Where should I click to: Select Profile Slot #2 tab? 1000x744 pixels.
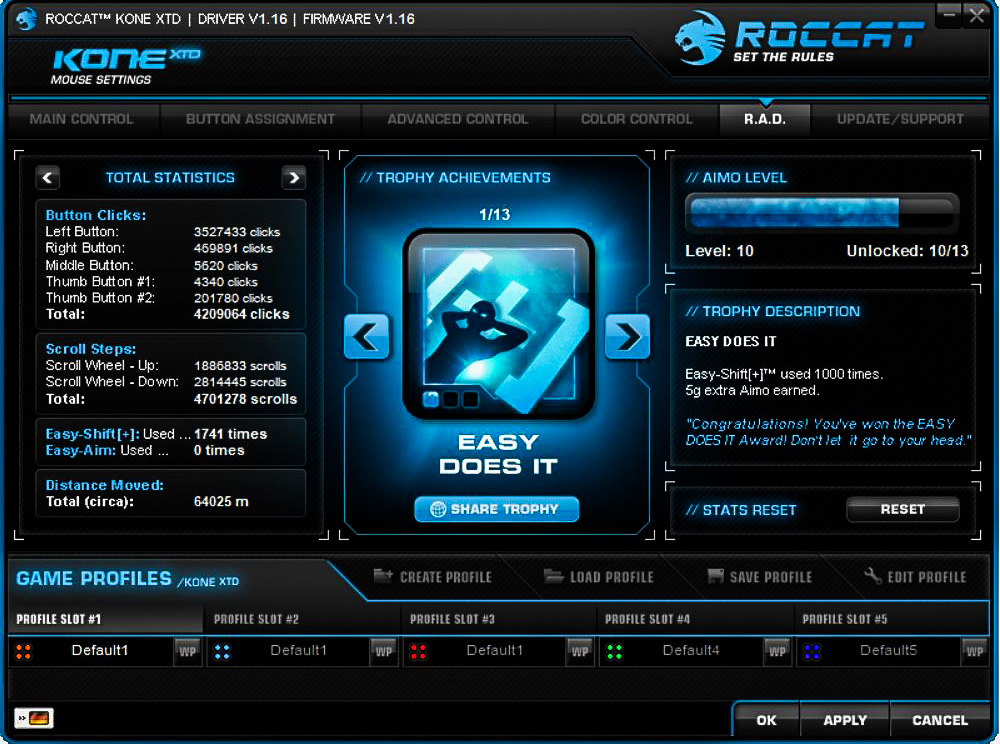302,619
